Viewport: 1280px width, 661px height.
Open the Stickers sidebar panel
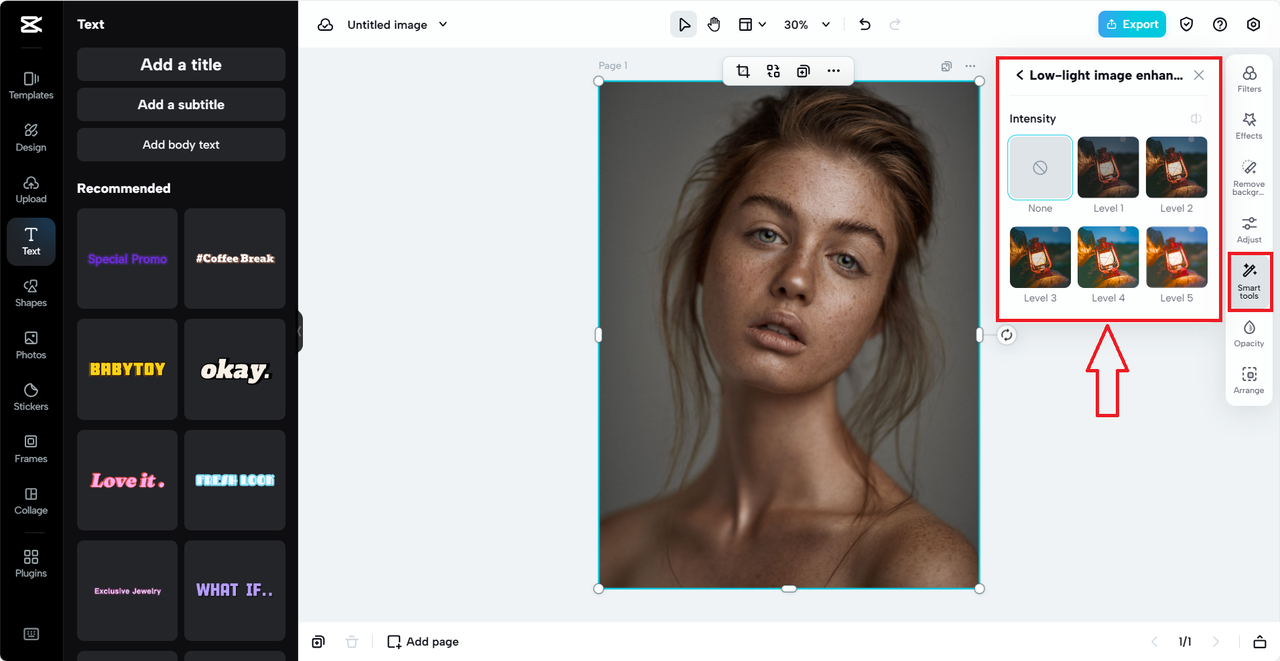tap(31, 397)
